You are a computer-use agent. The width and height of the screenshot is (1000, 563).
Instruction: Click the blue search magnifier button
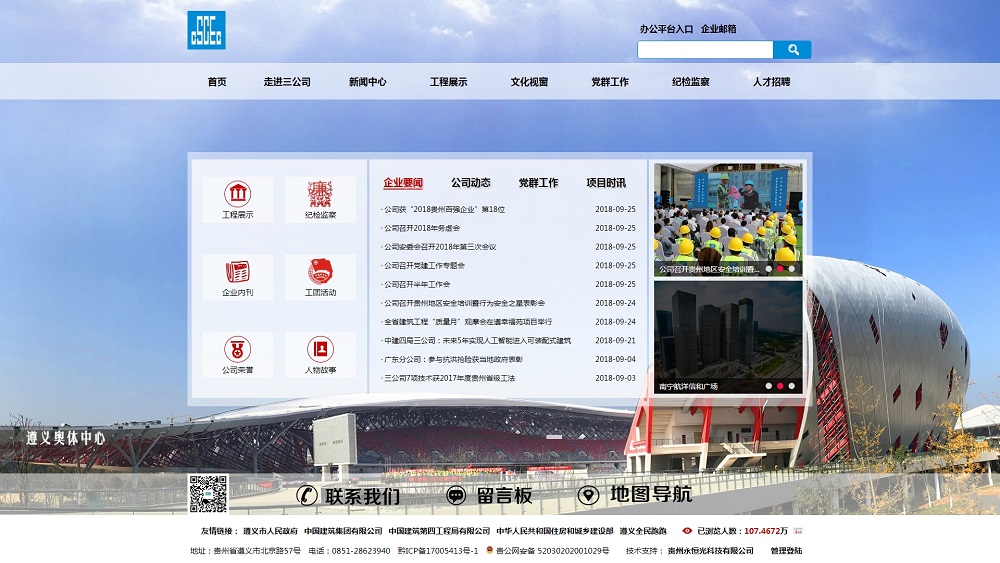(x=793, y=50)
